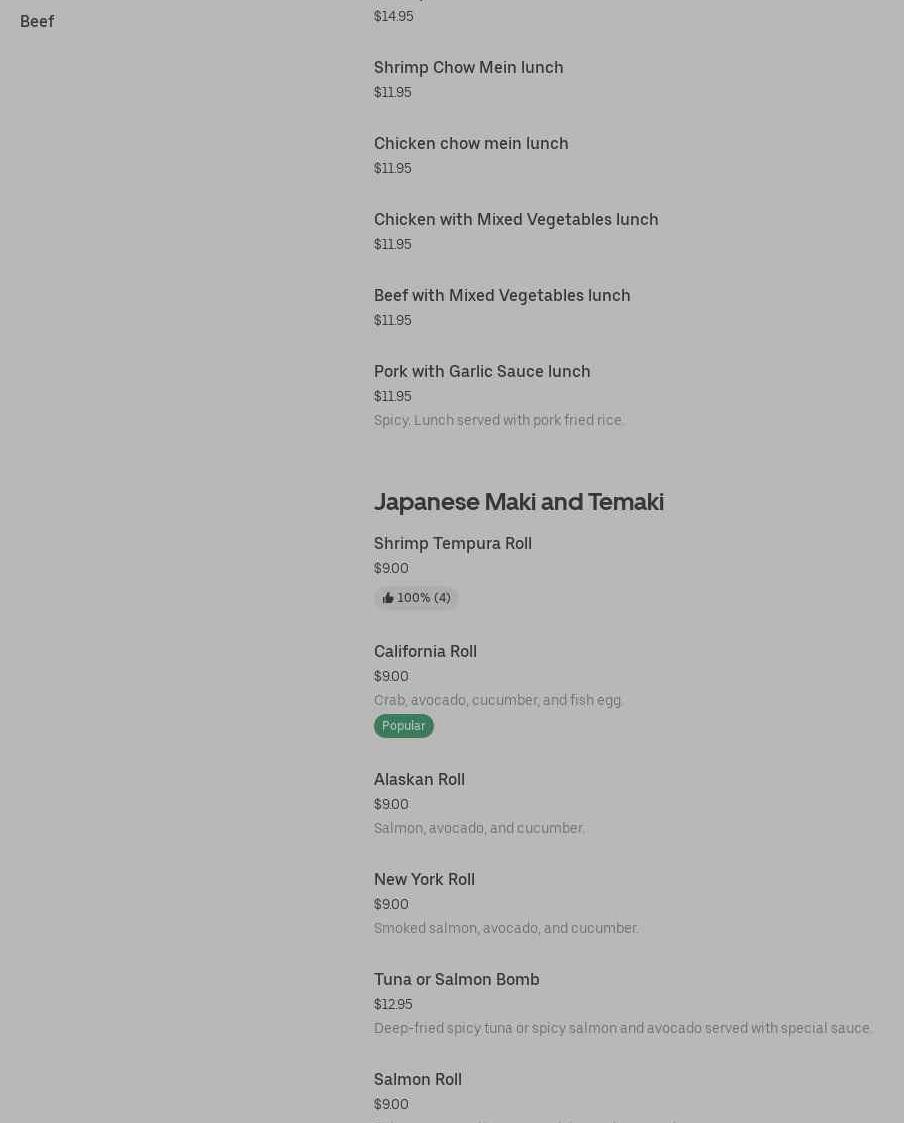Click the Japanese Maki and Temaki heading

[x=518, y=501]
